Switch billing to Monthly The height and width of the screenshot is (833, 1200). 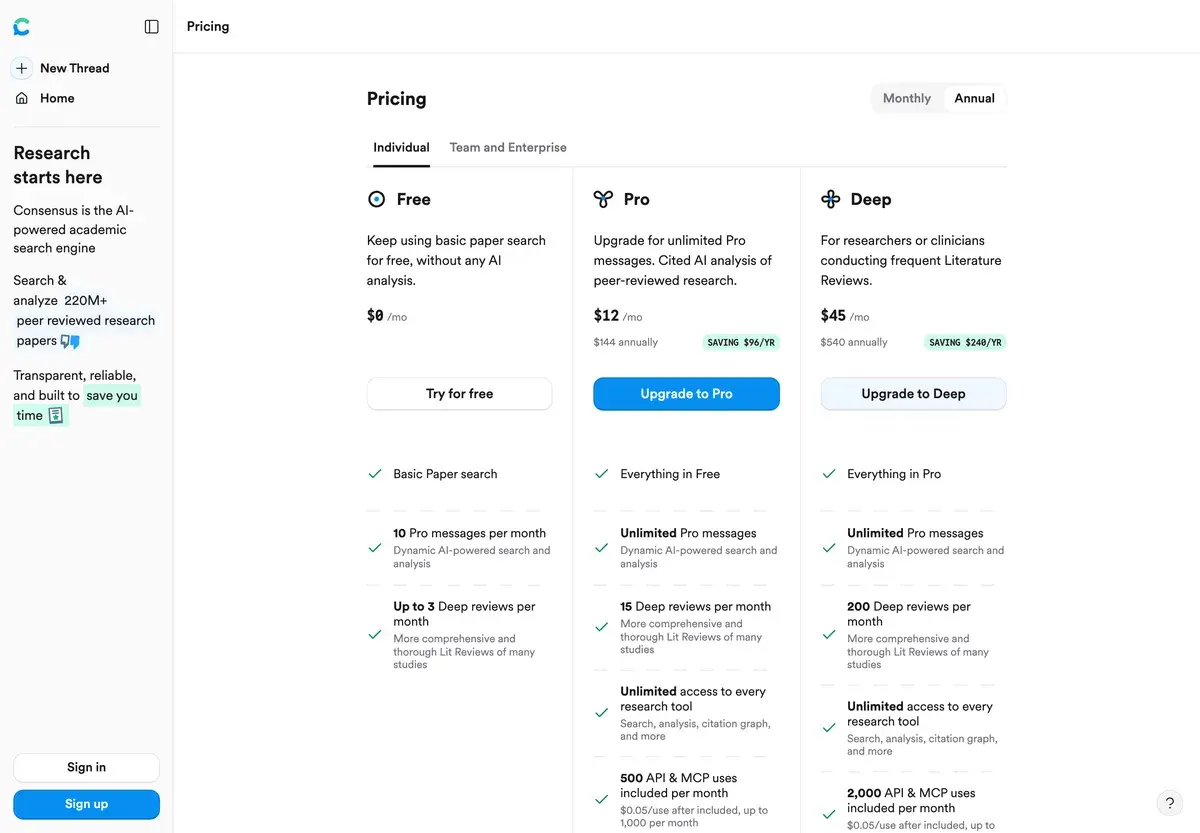907,98
